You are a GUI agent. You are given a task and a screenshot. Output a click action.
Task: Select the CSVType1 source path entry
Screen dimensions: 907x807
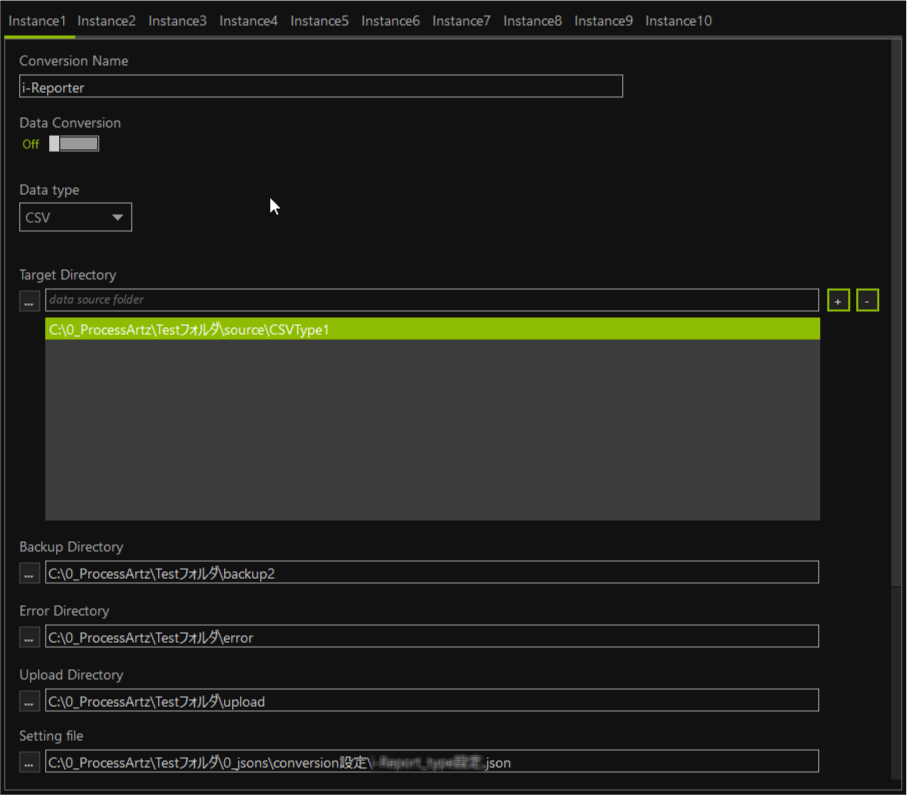tap(431, 329)
